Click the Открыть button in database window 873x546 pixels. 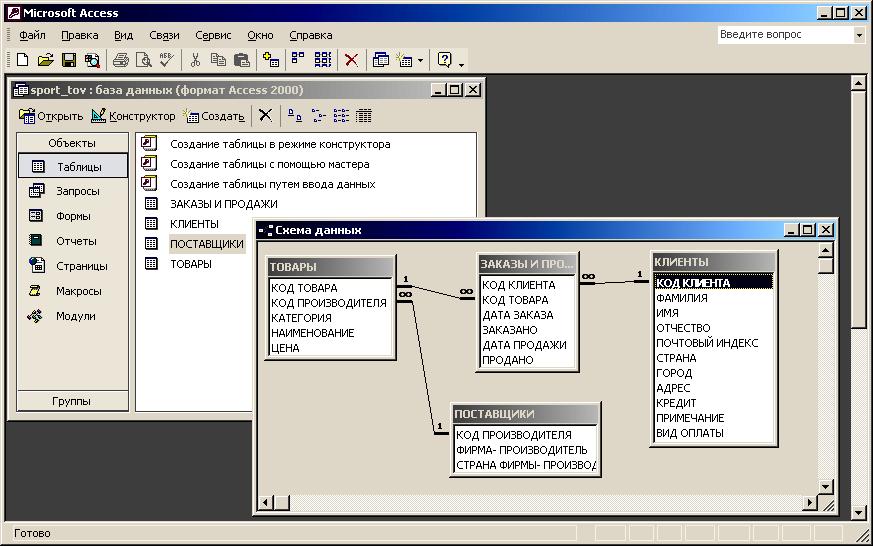click(51, 116)
